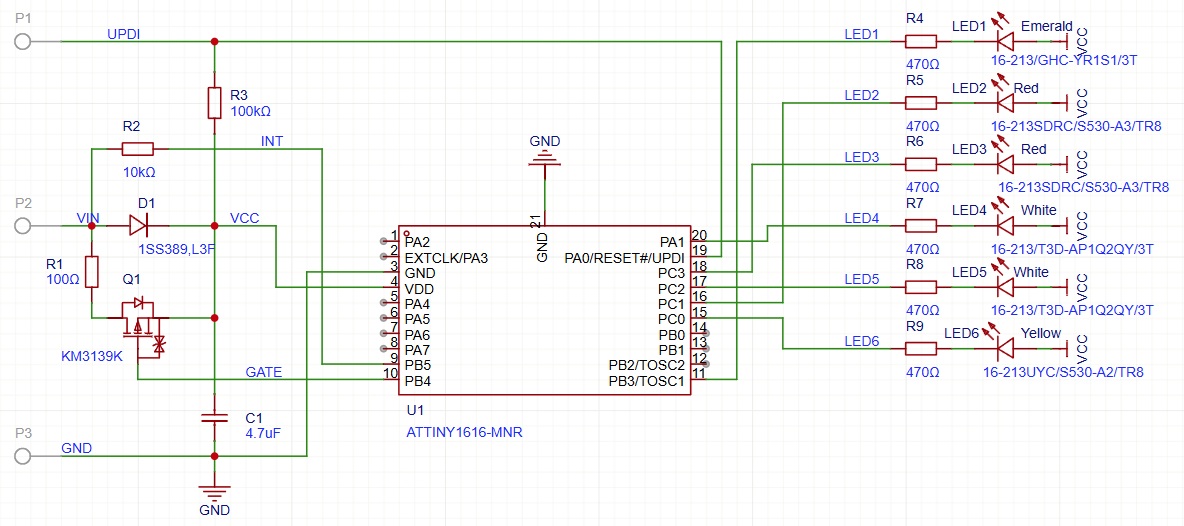Select diode D1 symbol
Viewport: 1184px width, 526px height.
point(138,225)
